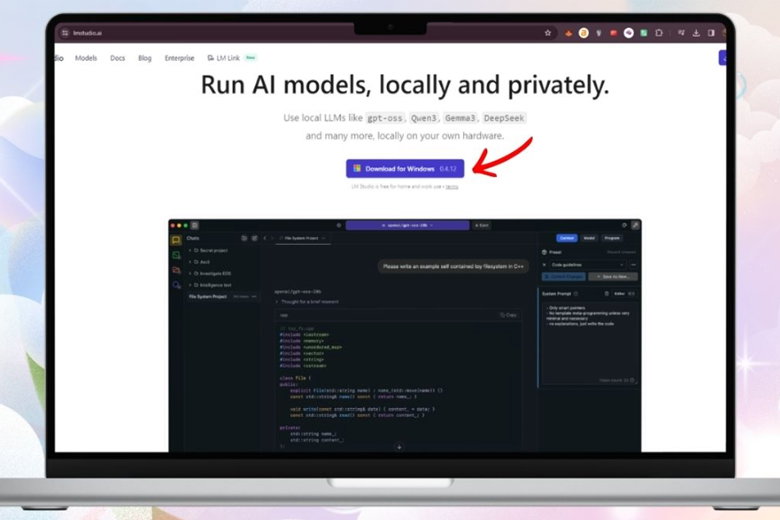
Task: Select the yellow Chats sidebar icon
Action: click(176, 240)
